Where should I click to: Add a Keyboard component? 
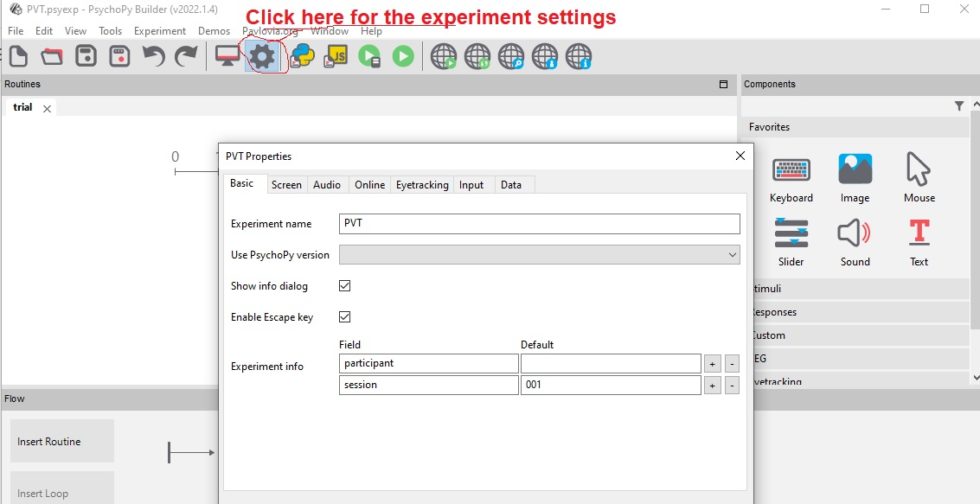click(791, 178)
